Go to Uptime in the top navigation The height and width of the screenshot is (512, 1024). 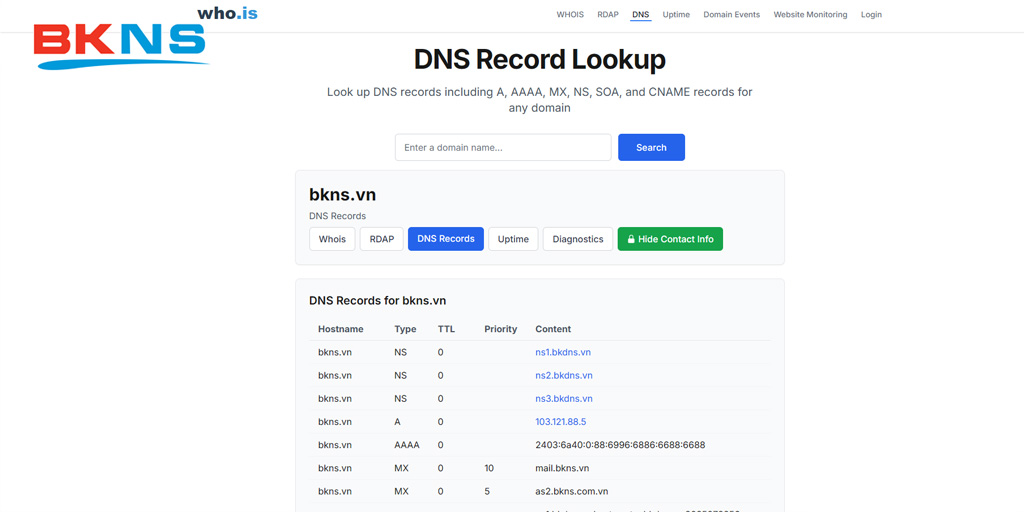676,15
